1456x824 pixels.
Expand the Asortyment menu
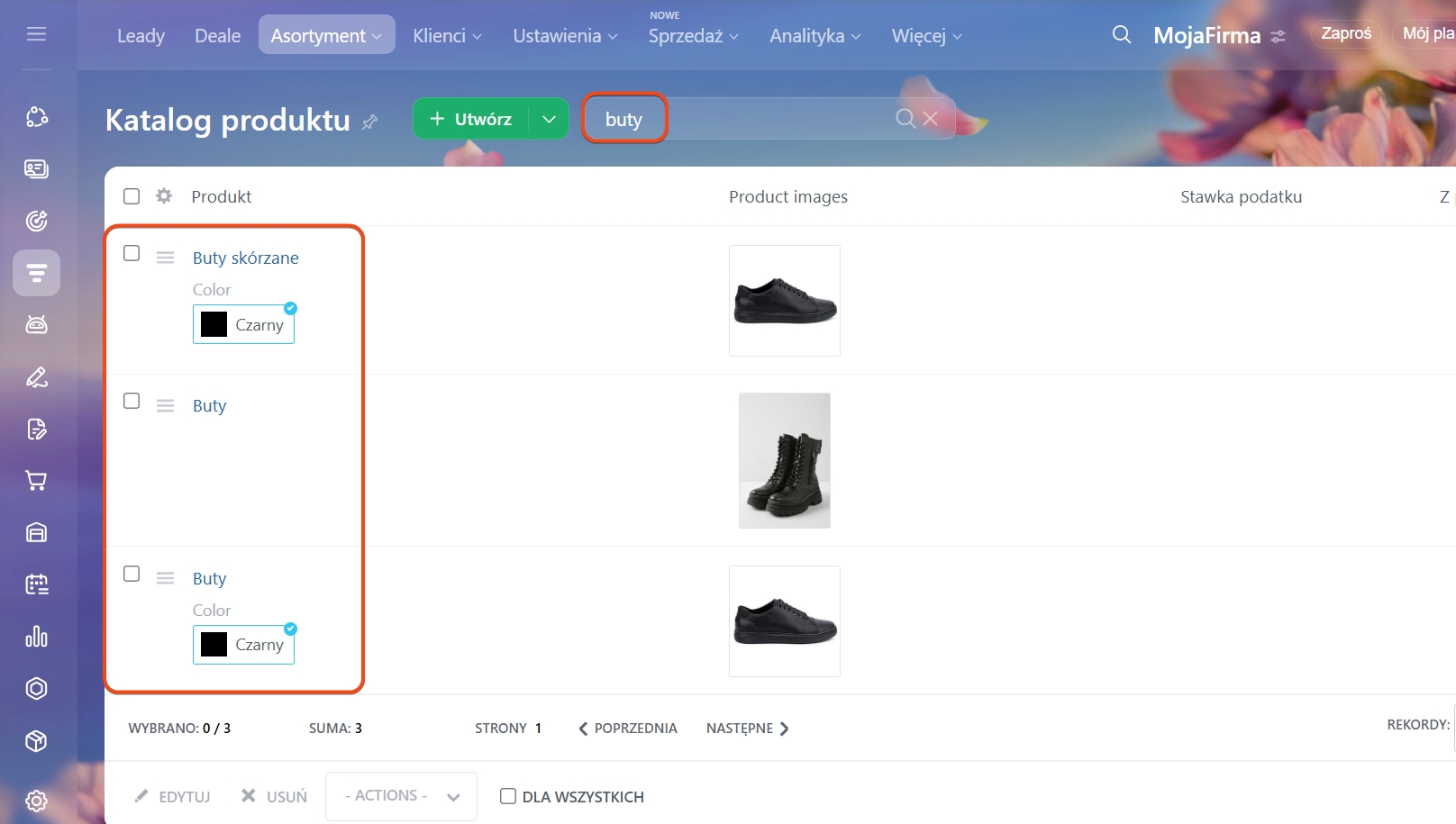point(326,35)
